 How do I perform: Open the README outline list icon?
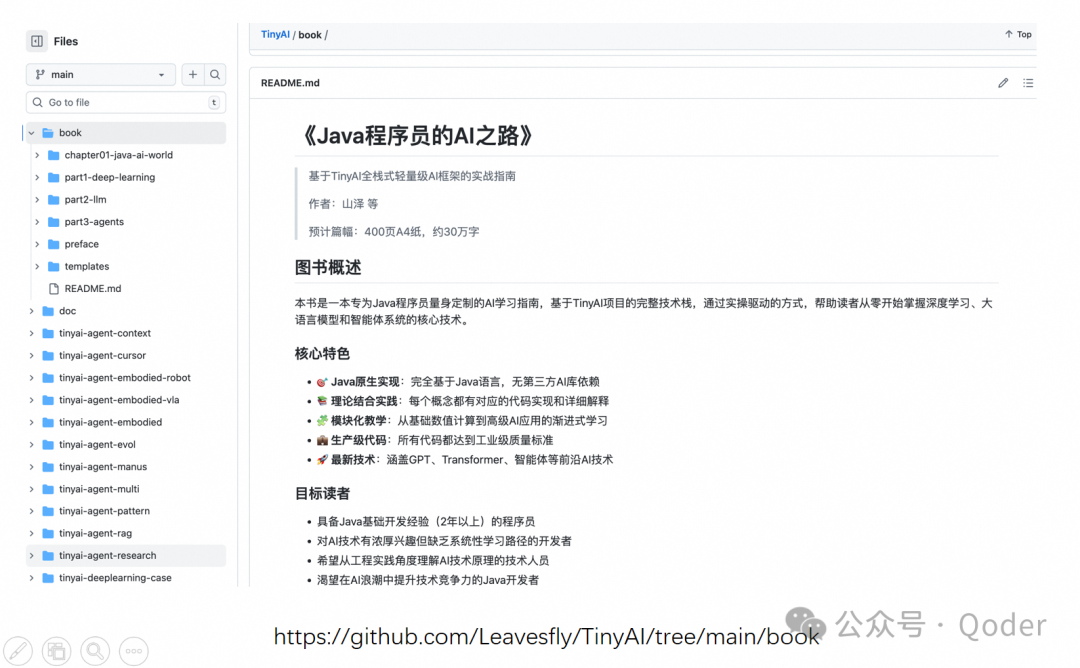[1028, 83]
